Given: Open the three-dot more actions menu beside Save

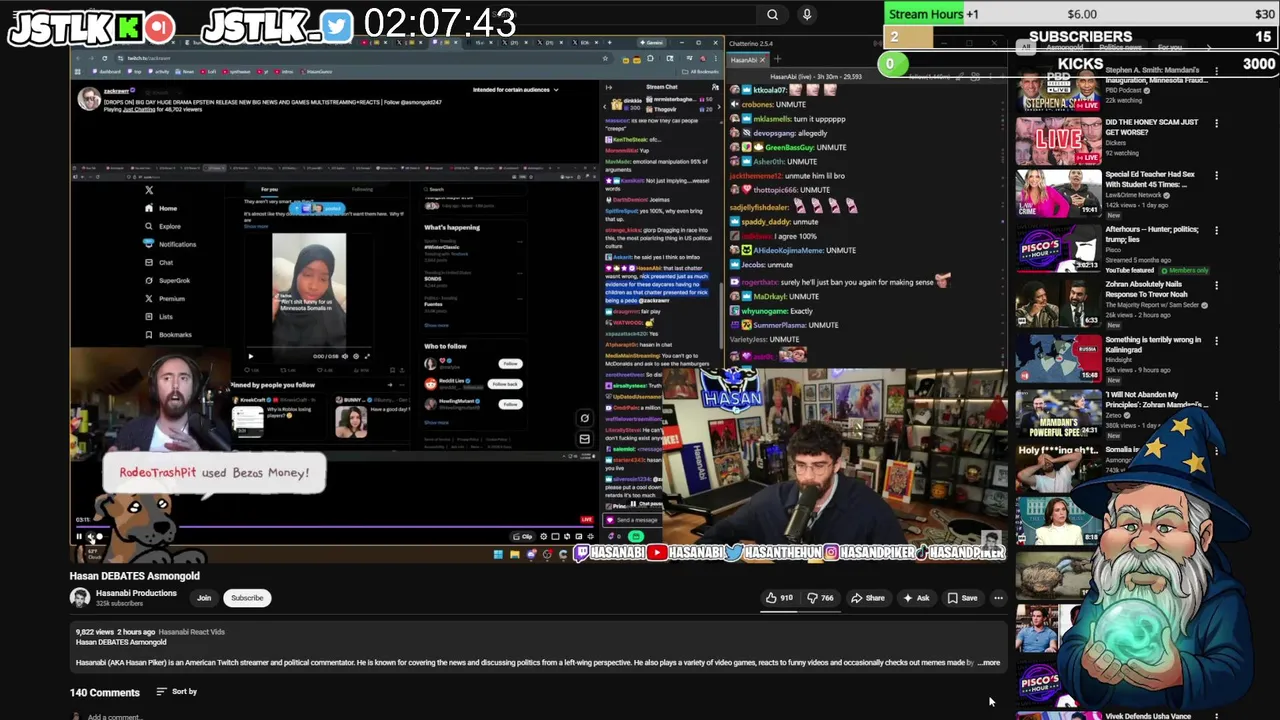Looking at the screenshot, I should pyautogui.click(x=998, y=598).
